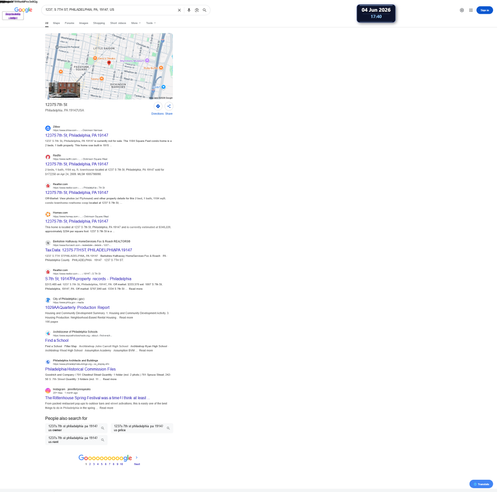Click the Share icon under the map

tap(170, 107)
